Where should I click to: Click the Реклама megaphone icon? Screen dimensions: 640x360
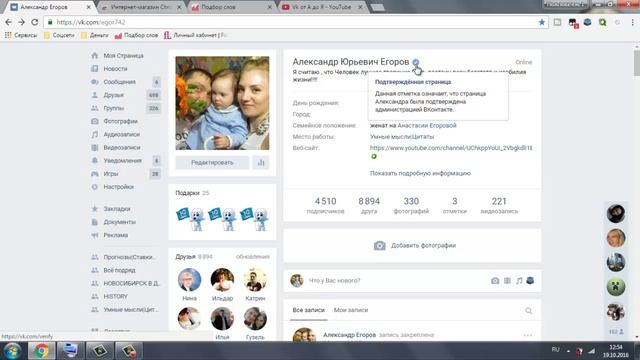[x=95, y=235]
